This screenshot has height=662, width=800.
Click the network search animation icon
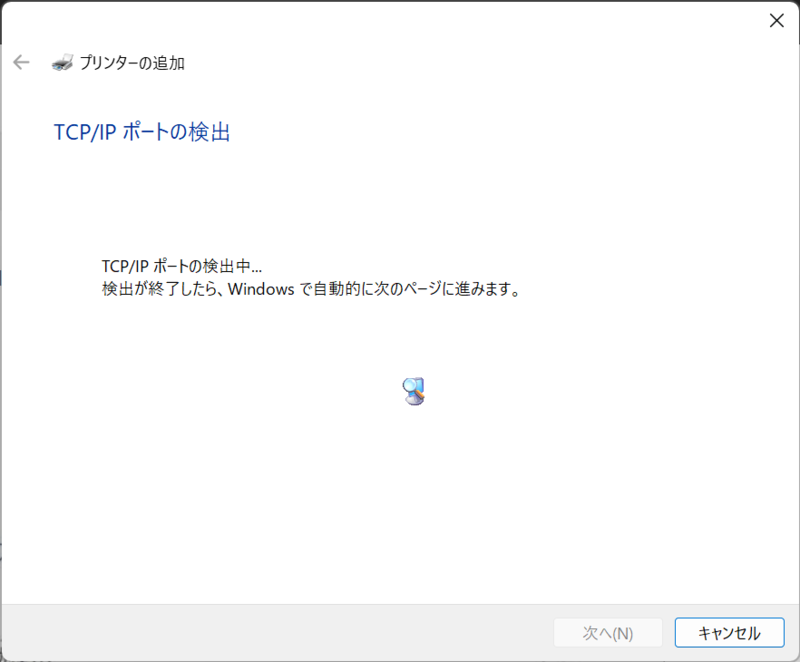[x=414, y=391]
